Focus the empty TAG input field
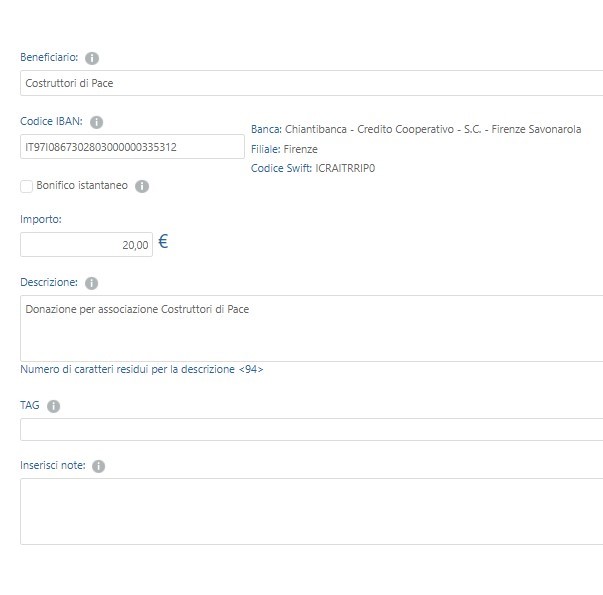603x595 pixels. [311, 429]
